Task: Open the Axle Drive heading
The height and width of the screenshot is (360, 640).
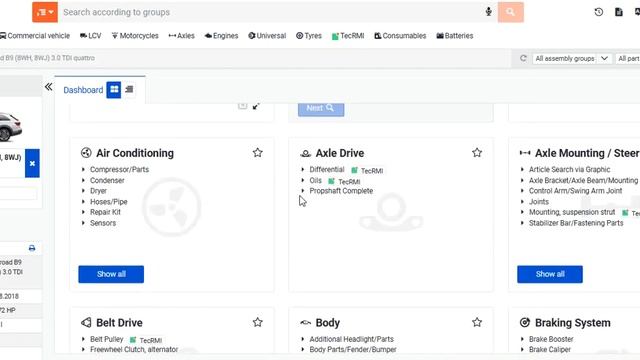Action: pos(340,153)
